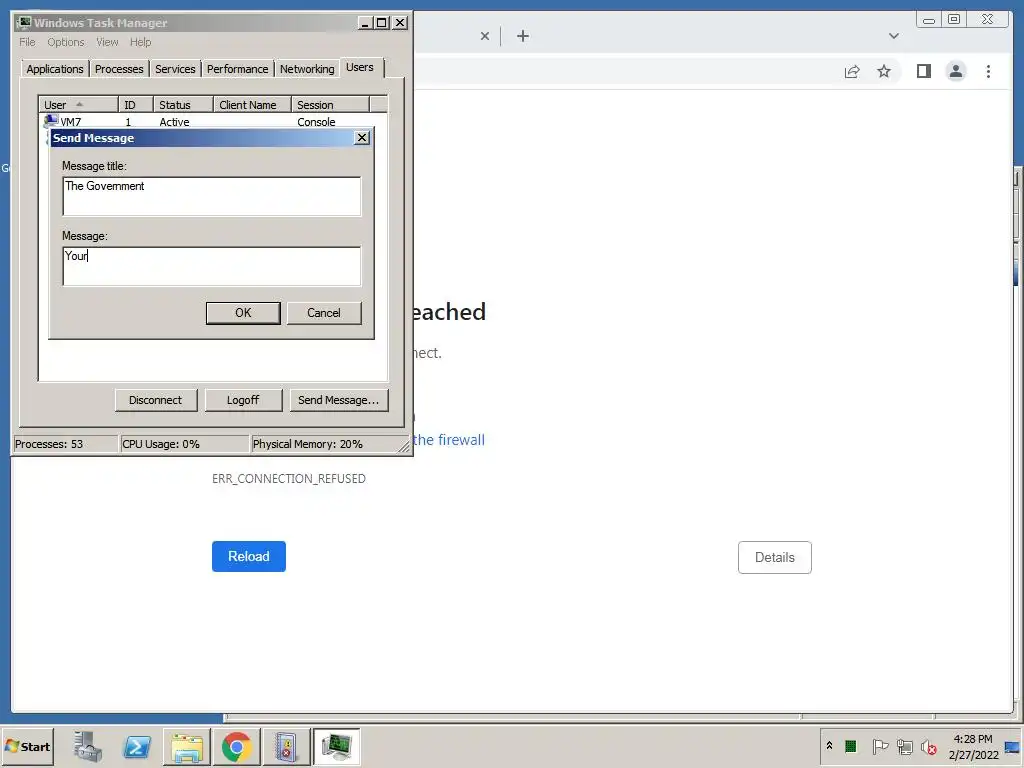
Task: Click Physical Memory: 20% status
Action: coord(327,444)
